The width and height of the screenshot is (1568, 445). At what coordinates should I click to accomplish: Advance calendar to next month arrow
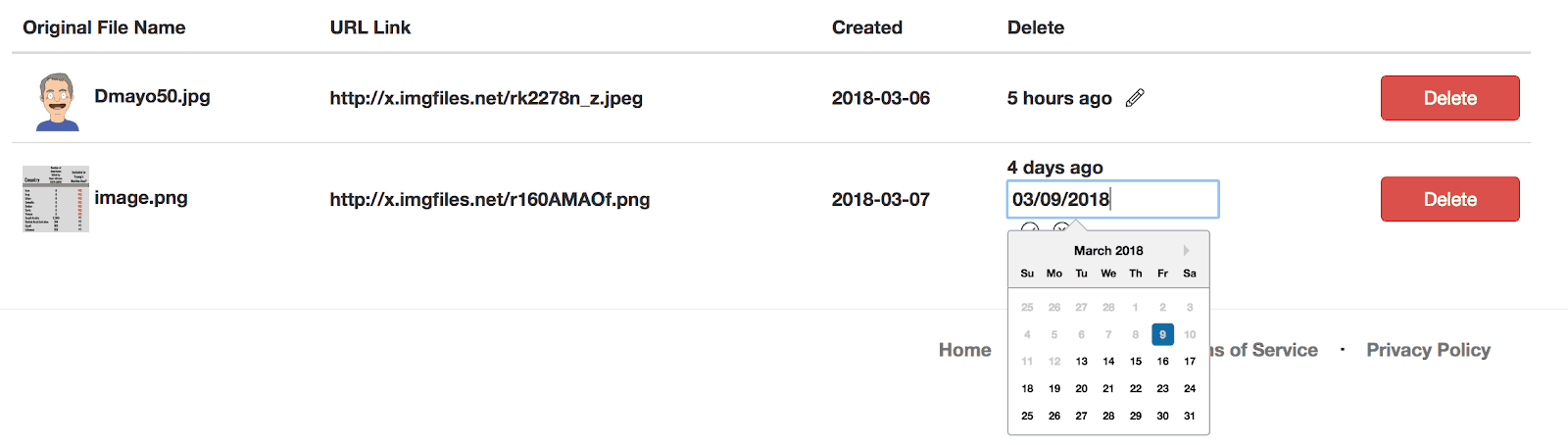(1186, 250)
